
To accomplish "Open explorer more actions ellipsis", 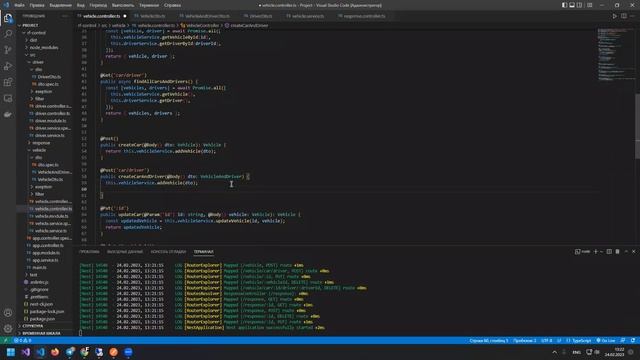I will 65,16.
